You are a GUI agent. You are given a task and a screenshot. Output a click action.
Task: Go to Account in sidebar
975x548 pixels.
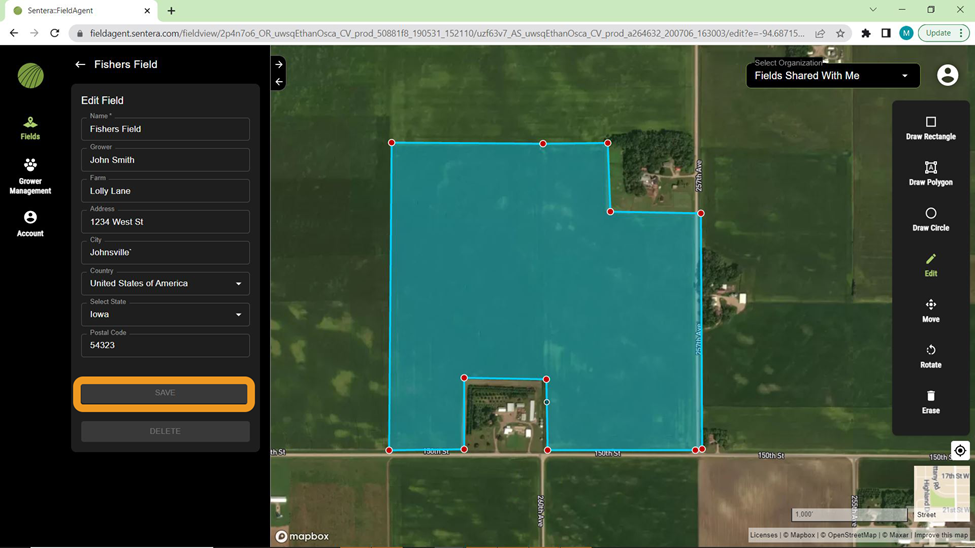(30, 224)
